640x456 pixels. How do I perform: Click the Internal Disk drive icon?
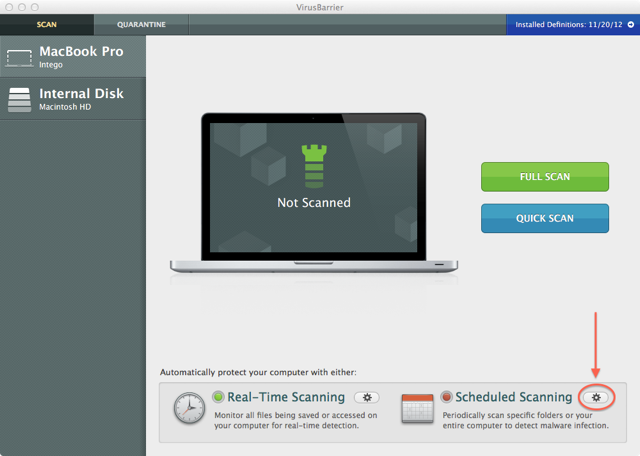[x=19, y=100]
